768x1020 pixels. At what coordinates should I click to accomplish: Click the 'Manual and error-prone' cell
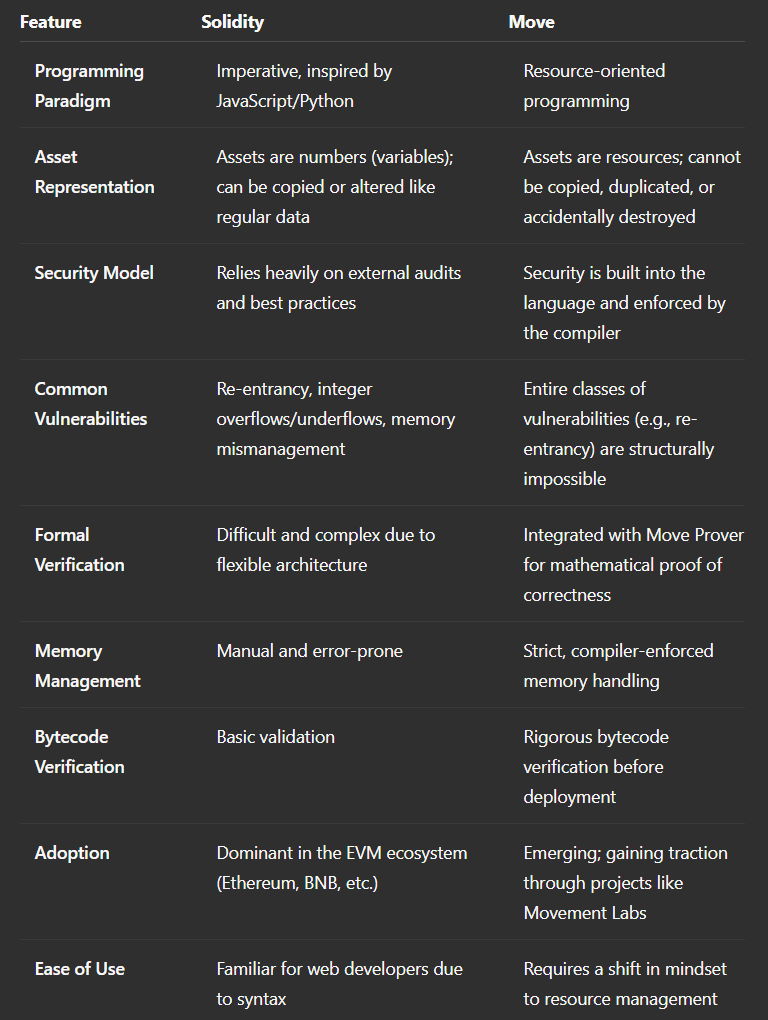pyautogui.click(x=310, y=651)
